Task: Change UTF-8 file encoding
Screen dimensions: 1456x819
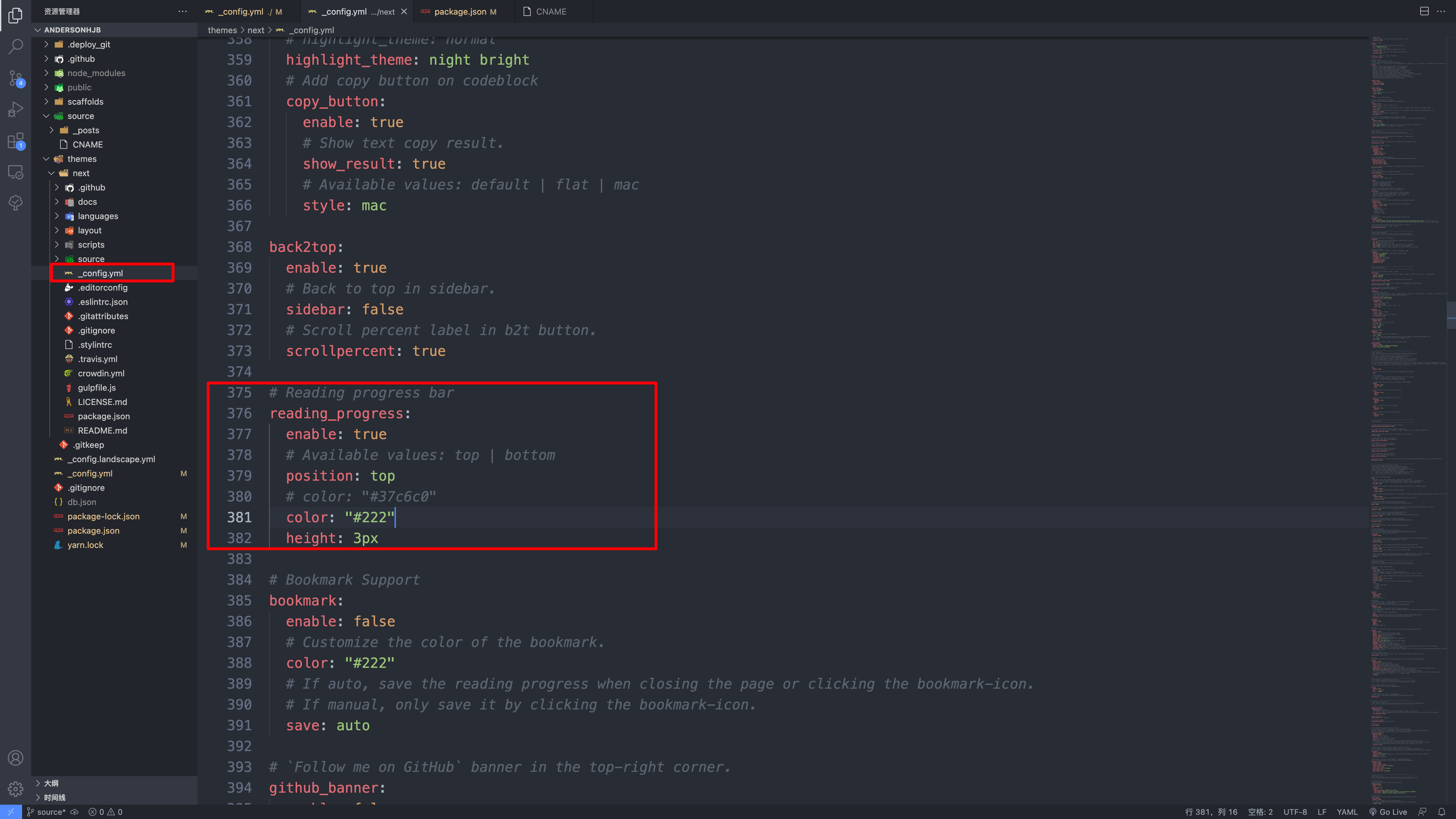Action: tap(1295, 812)
